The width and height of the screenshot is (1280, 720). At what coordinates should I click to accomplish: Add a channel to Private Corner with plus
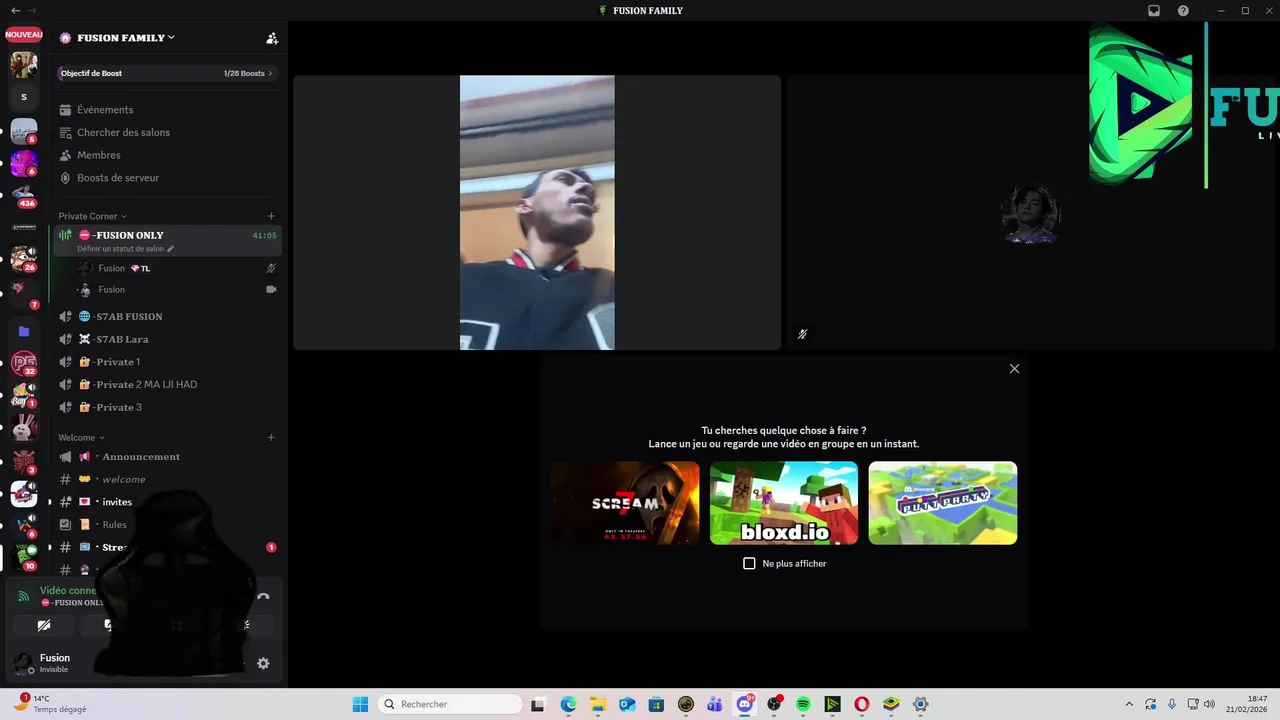tap(271, 216)
